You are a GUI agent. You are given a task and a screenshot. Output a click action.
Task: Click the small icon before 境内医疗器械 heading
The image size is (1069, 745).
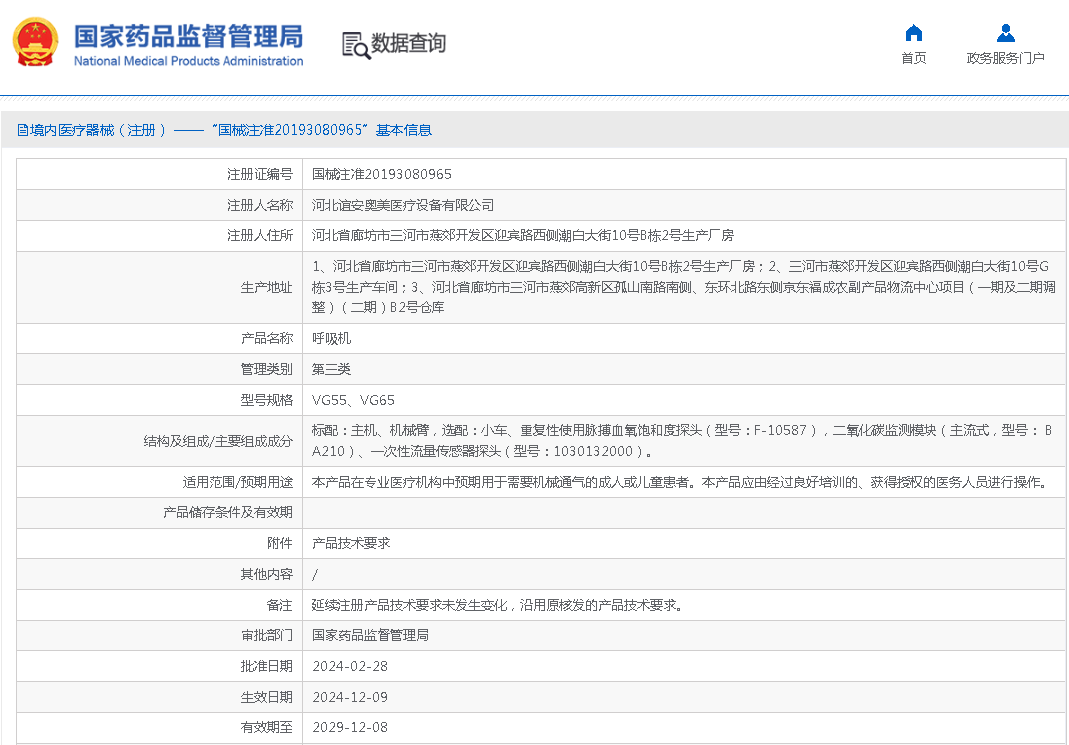(22, 130)
